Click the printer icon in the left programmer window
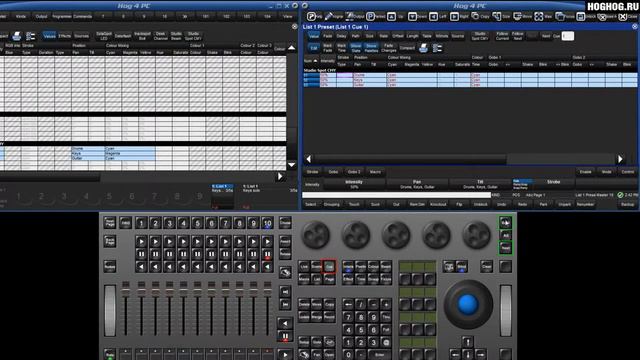Image resolution: width=640 pixels, height=360 pixels. tap(16, 36)
